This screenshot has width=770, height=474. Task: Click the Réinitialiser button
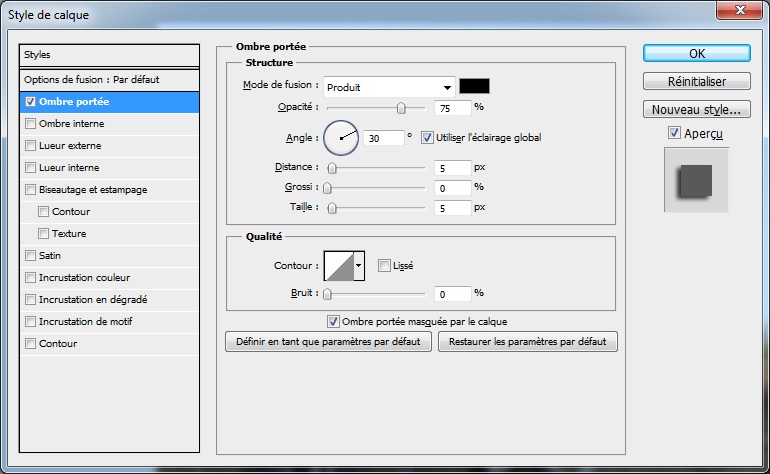697,81
